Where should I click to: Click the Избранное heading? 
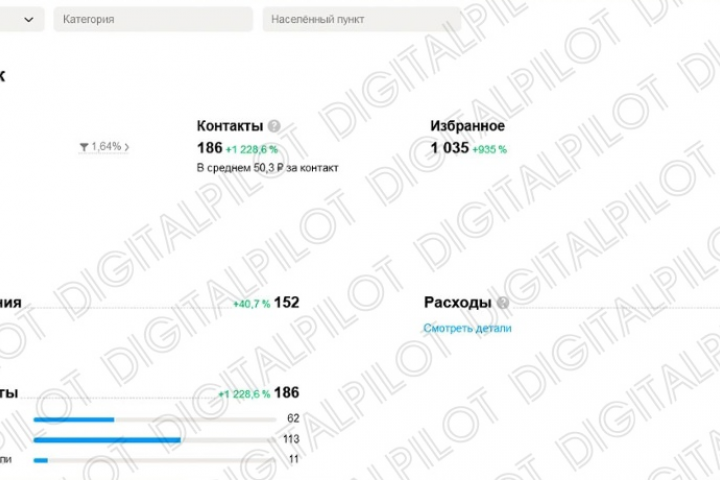(467, 126)
